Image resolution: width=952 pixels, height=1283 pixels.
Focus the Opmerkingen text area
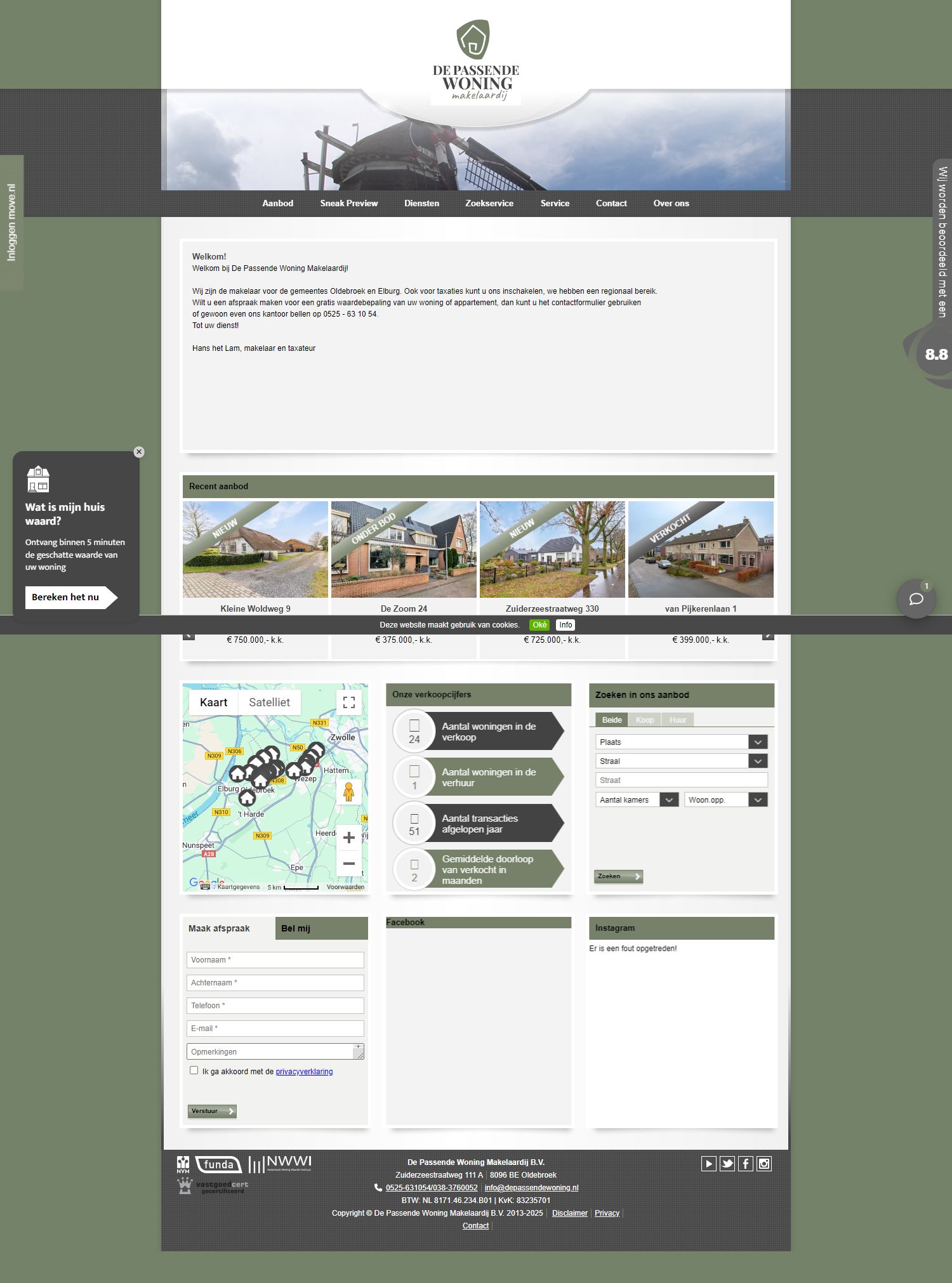tap(275, 1051)
